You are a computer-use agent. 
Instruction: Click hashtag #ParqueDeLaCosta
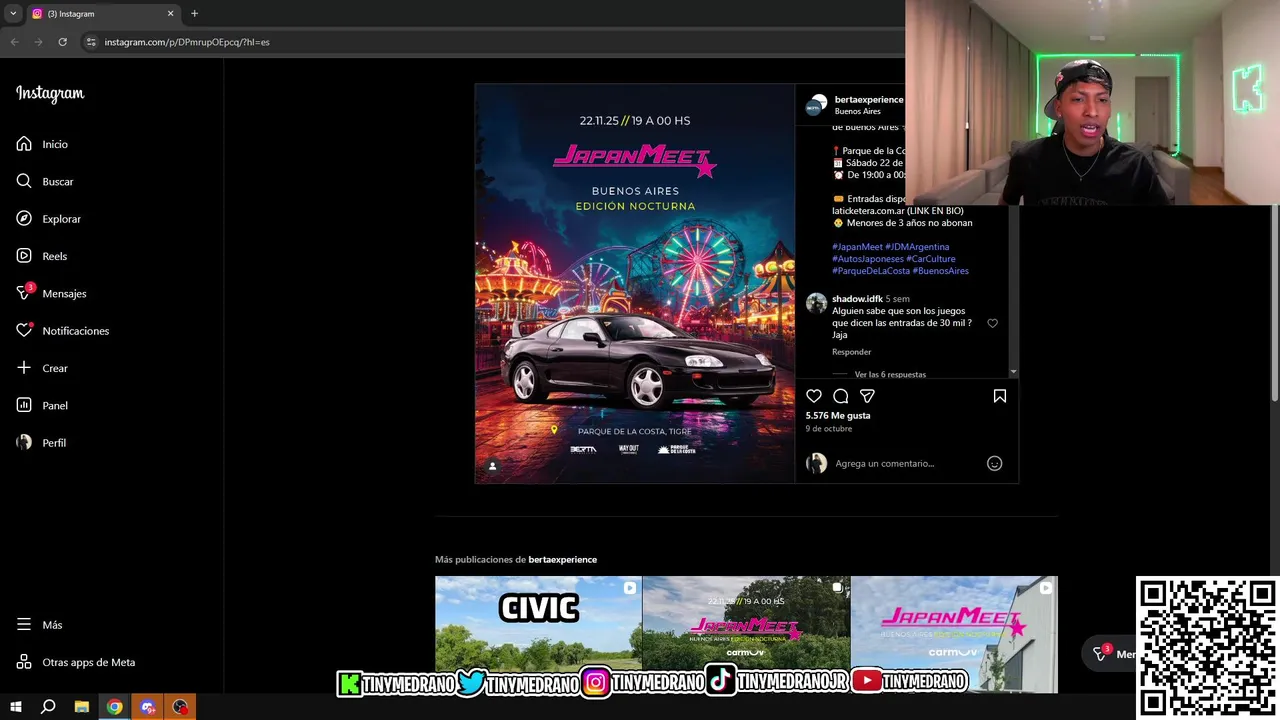[x=871, y=271]
